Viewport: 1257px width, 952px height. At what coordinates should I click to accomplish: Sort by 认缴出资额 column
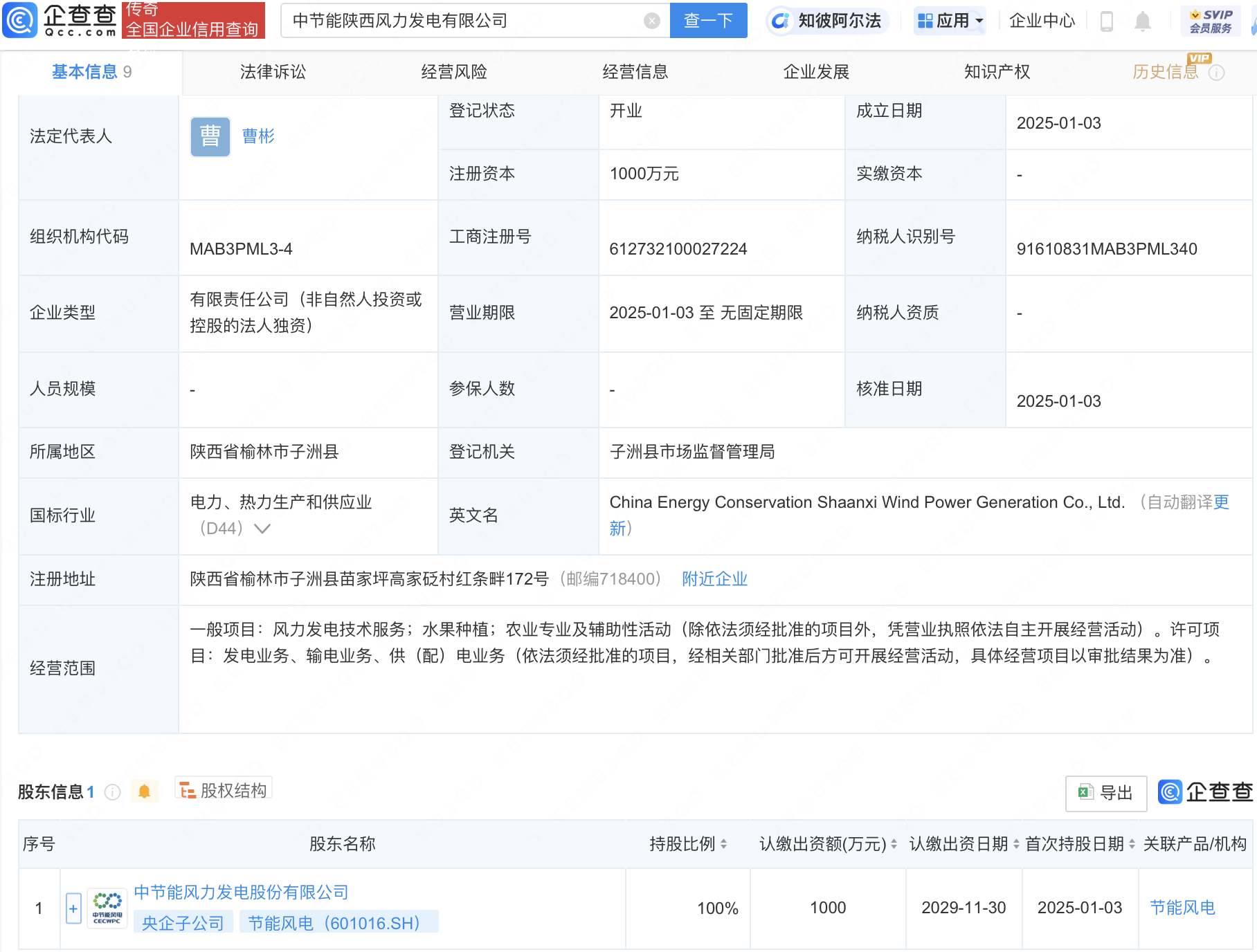coord(894,844)
